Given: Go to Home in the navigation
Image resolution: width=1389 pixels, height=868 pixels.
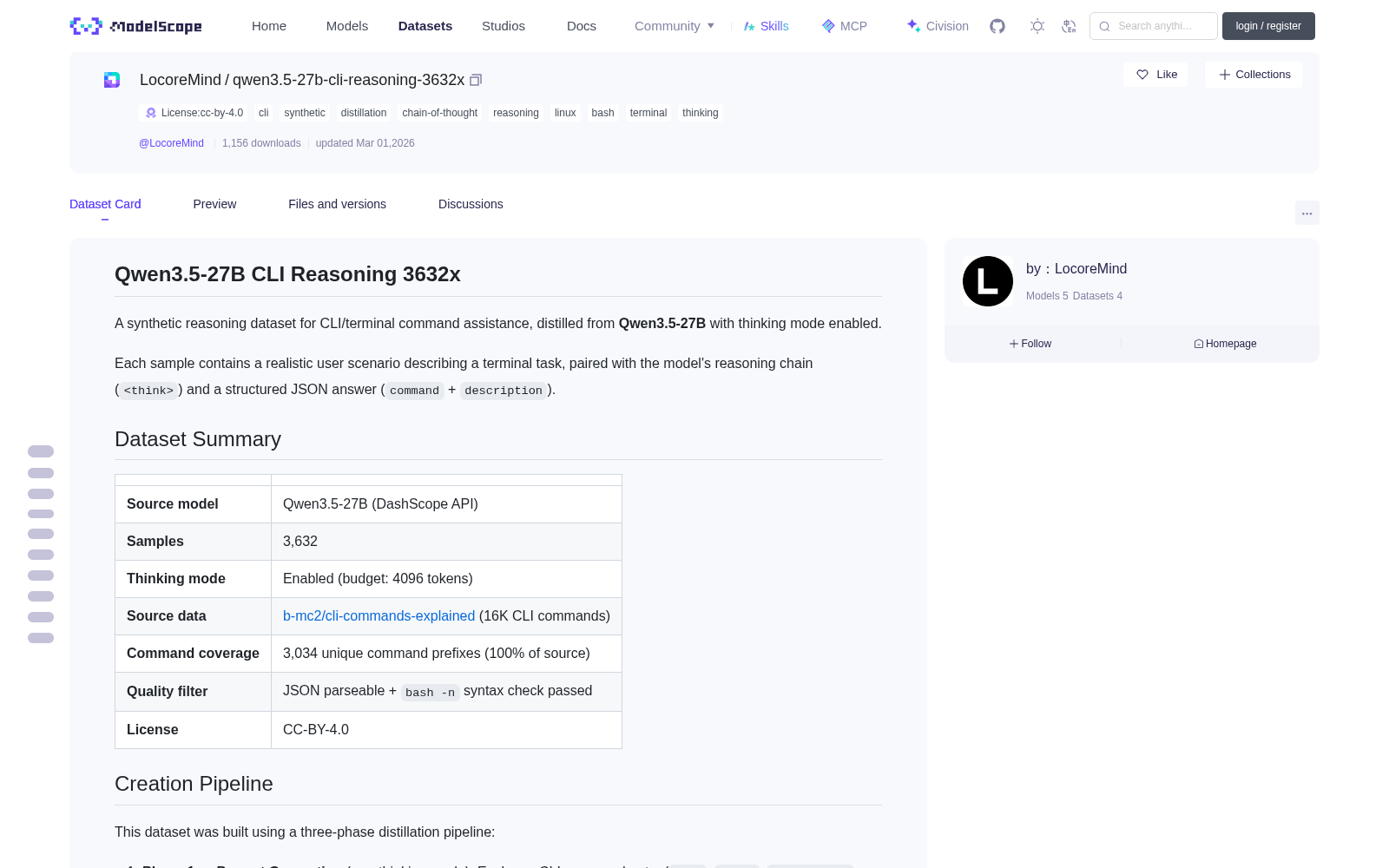Looking at the screenshot, I should pos(269,26).
